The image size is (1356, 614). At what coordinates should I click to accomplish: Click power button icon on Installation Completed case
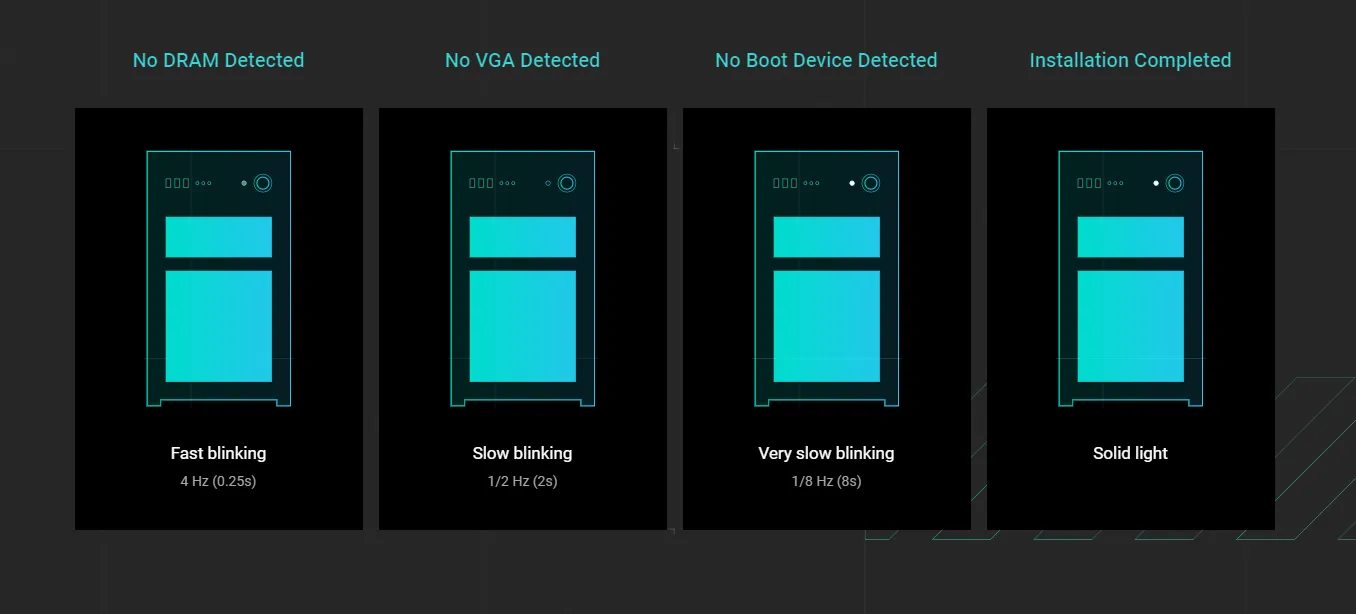pyautogui.click(x=1175, y=183)
